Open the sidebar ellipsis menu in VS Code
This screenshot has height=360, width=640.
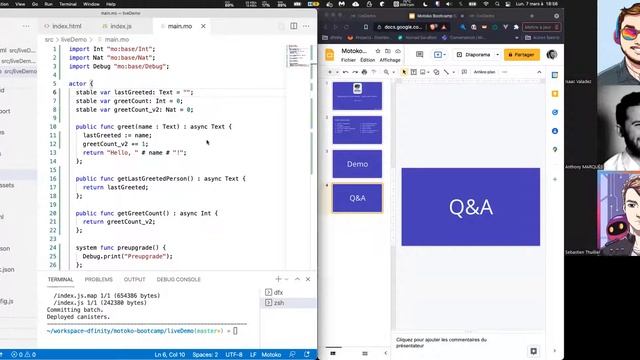(26, 26)
